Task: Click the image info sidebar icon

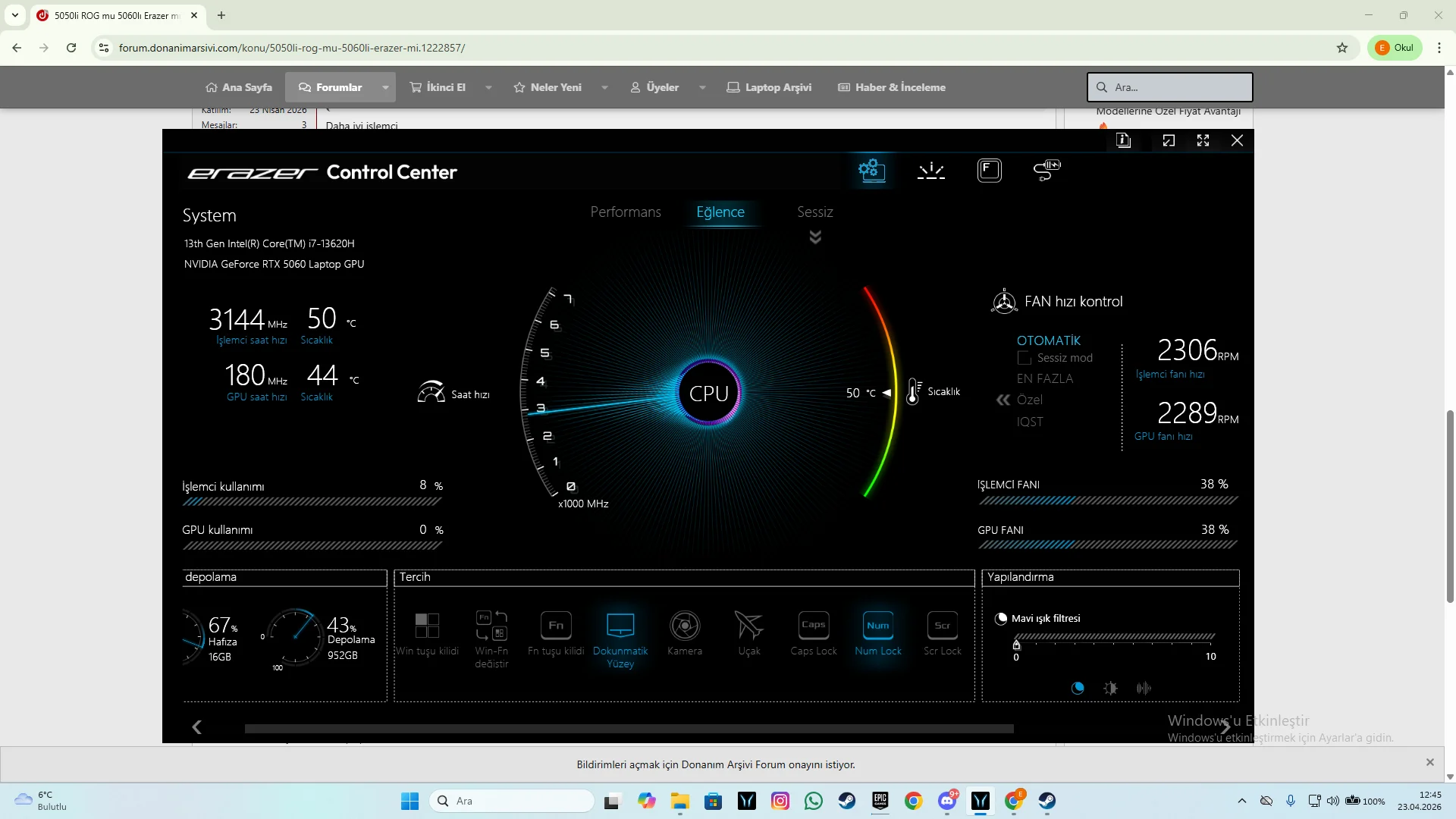Action: [x=1123, y=140]
